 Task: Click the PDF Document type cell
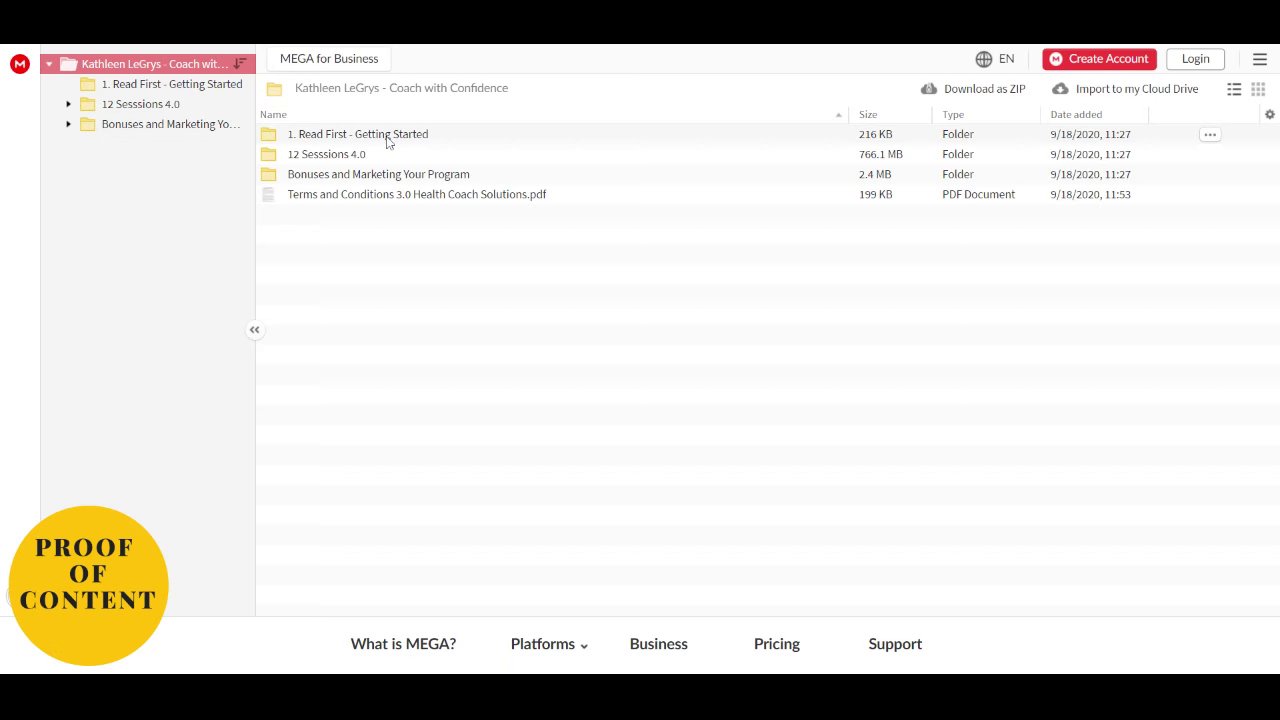point(978,194)
